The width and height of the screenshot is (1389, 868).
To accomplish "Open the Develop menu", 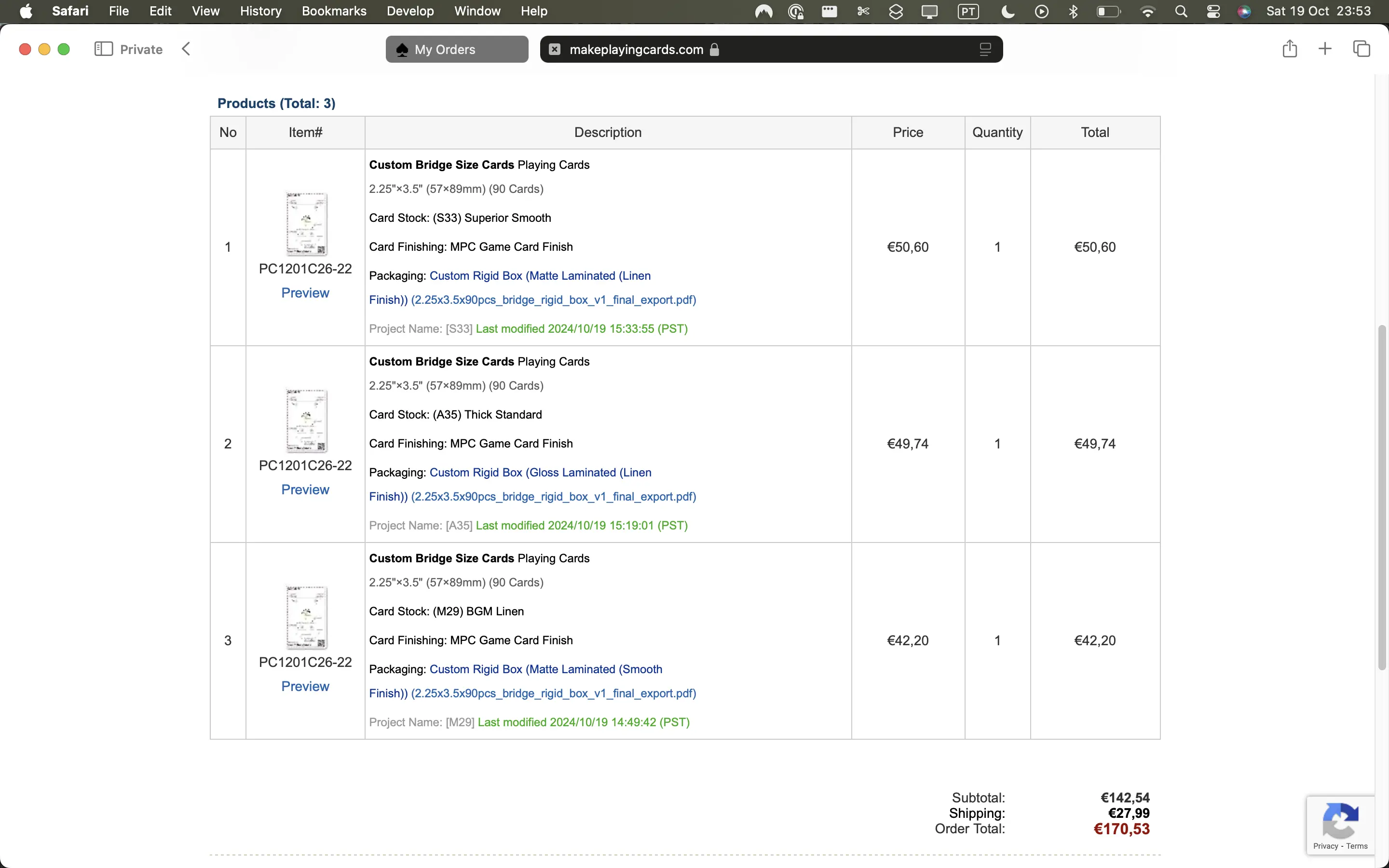I will click(x=409, y=11).
